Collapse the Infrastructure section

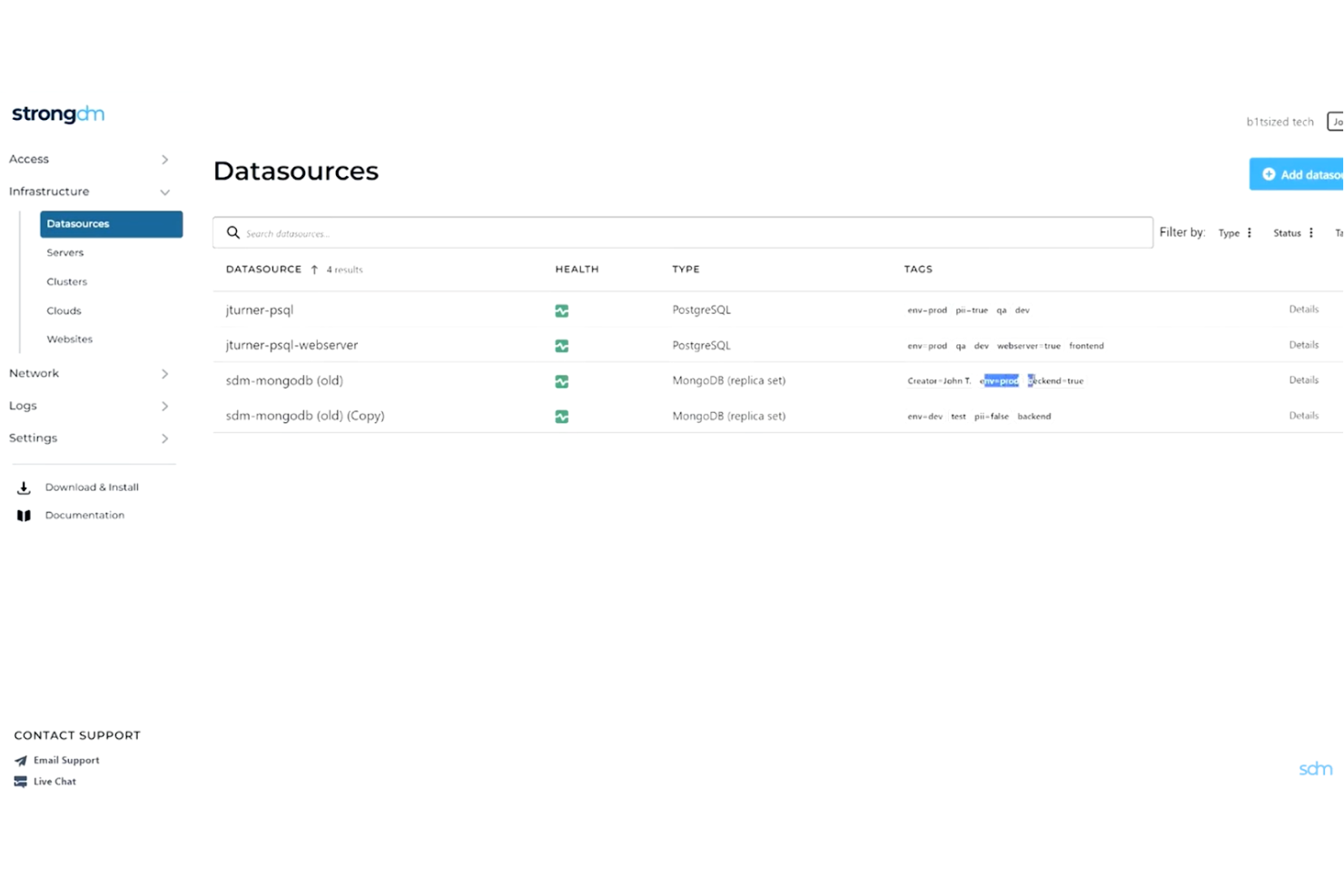tap(164, 192)
